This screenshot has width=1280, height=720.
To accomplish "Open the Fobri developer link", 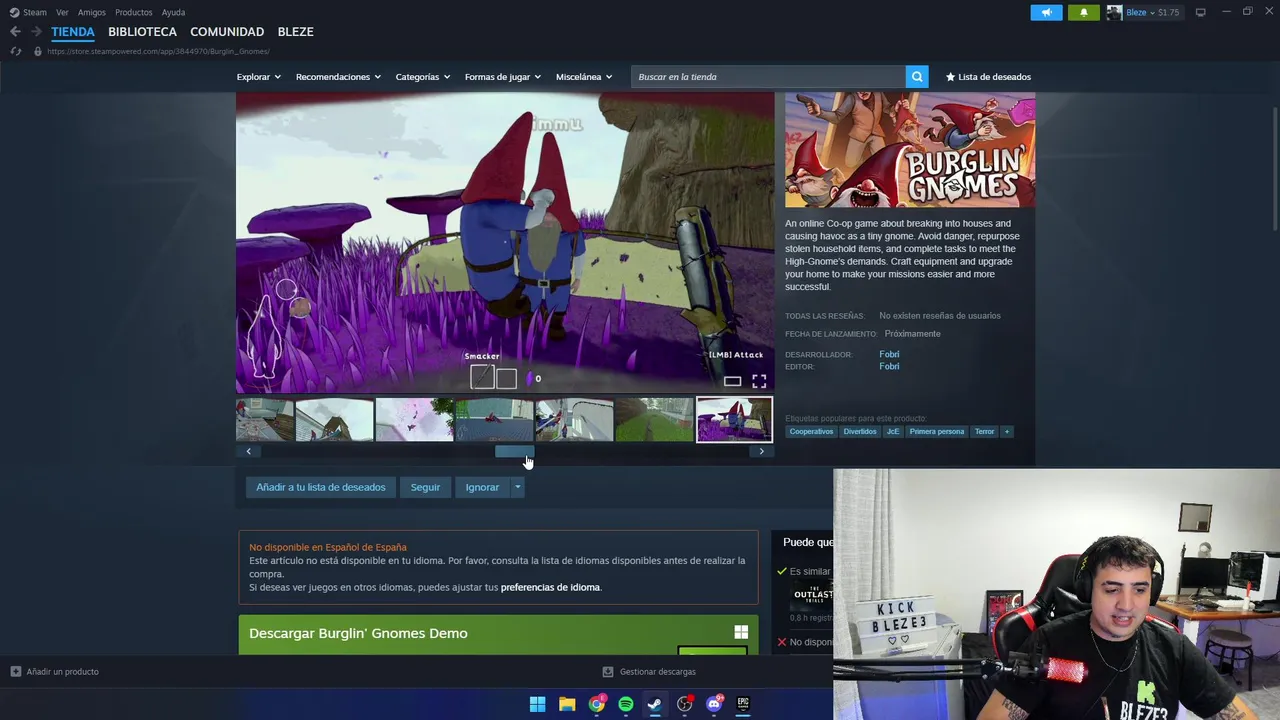I will click(889, 354).
